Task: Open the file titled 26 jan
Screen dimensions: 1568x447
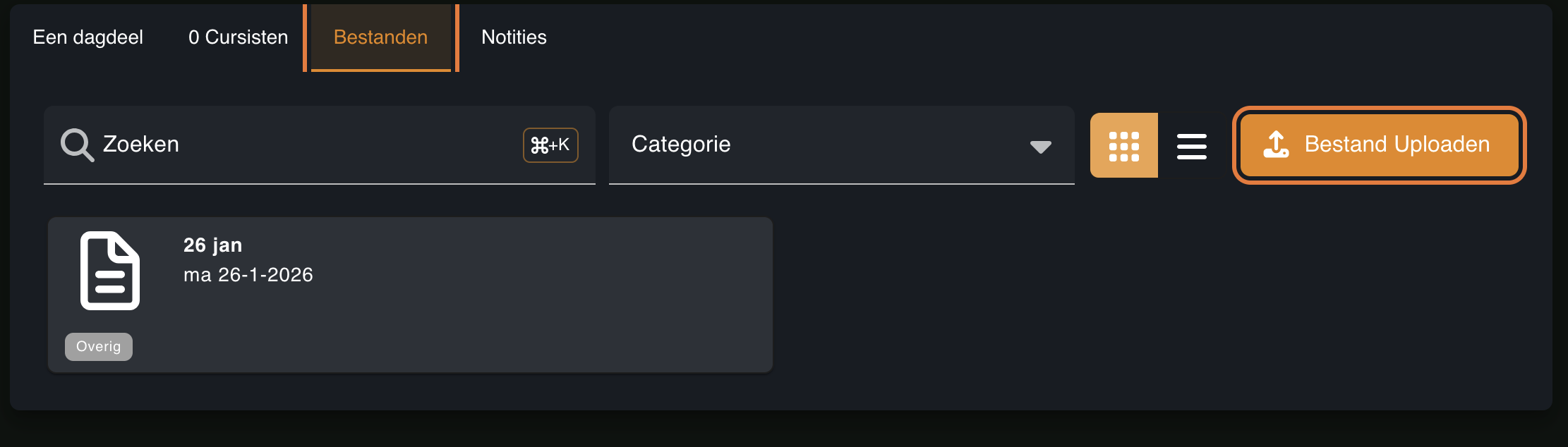Action: 212,245
